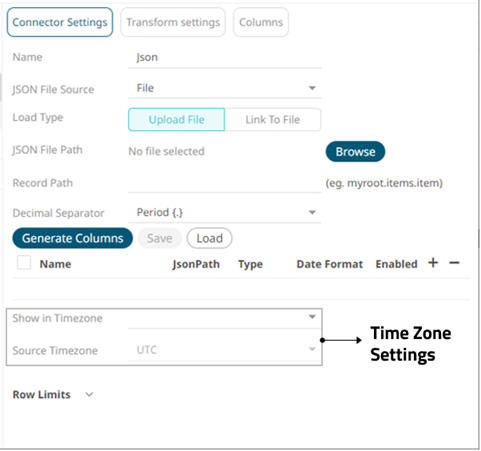Viewport: 481px width, 451px height.
Task: Open the Decimal Separator dropdown
Action: [x=224, y=212]
